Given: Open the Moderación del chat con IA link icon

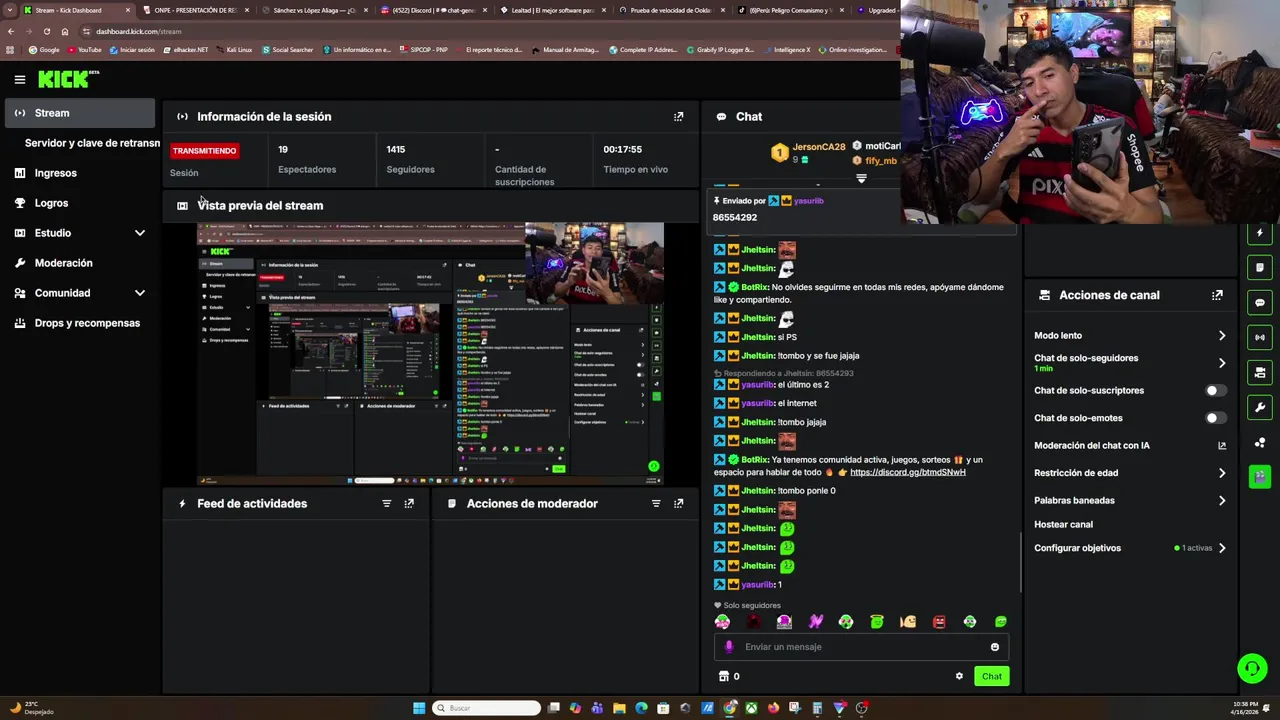Looking at the screenshot, I should pyautogui.click(x=1221, y=446).
